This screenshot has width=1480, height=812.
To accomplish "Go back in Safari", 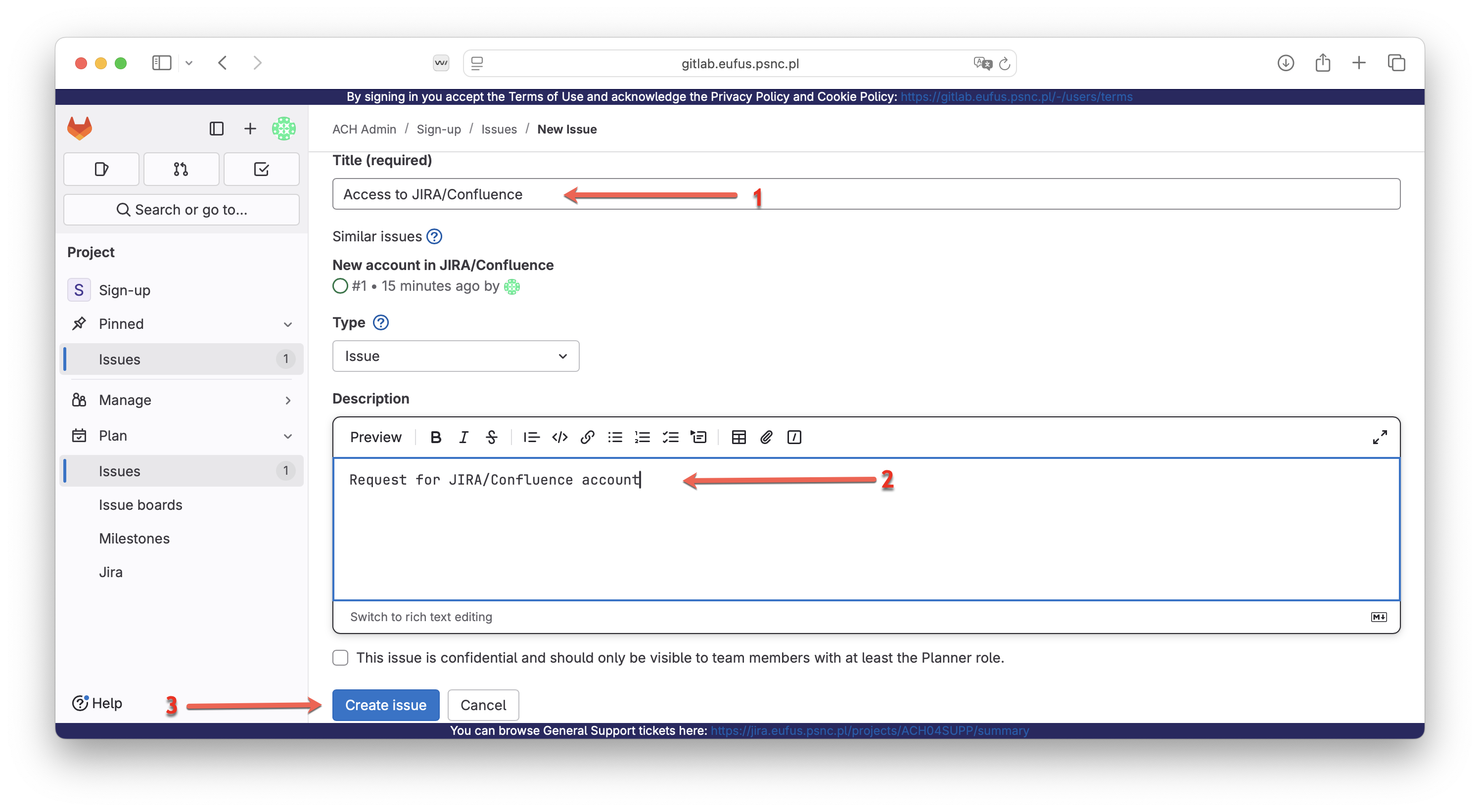I will click(x=223, y=63).
